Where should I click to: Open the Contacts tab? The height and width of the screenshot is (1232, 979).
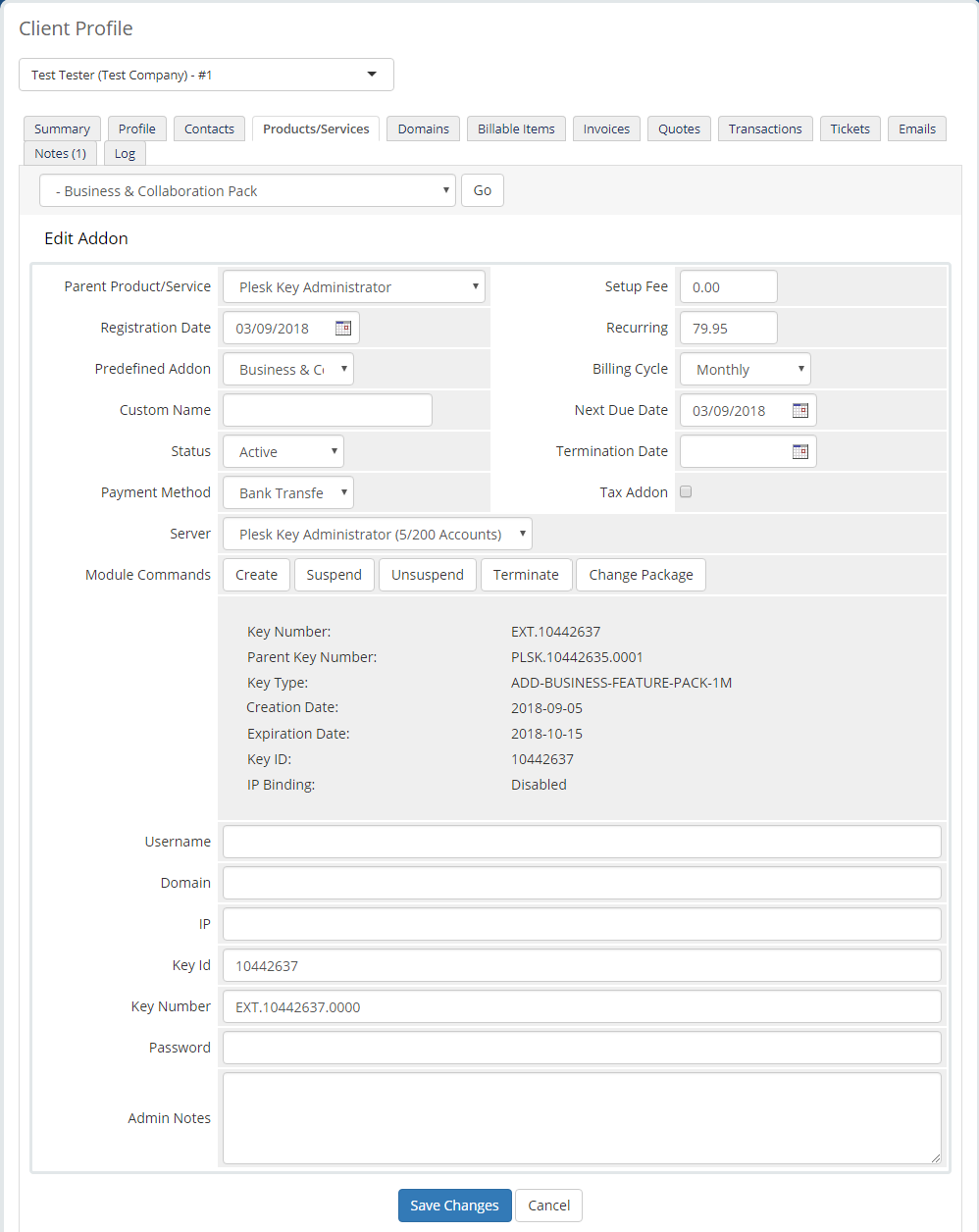point(209,128)
